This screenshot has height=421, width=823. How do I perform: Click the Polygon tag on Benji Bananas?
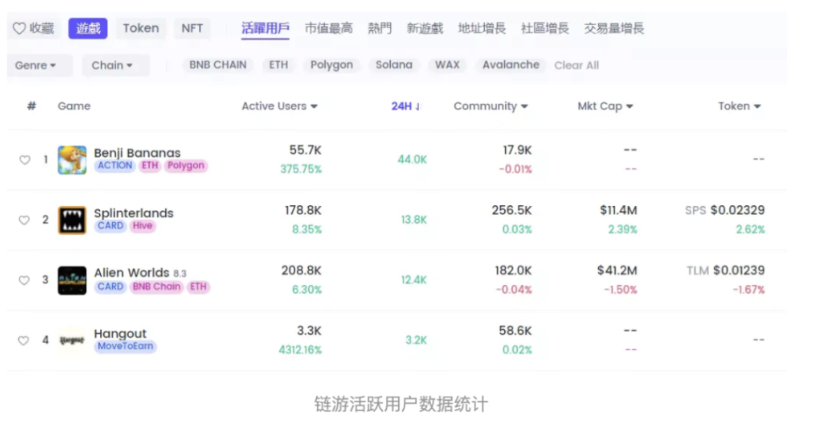tap(186, 166)
